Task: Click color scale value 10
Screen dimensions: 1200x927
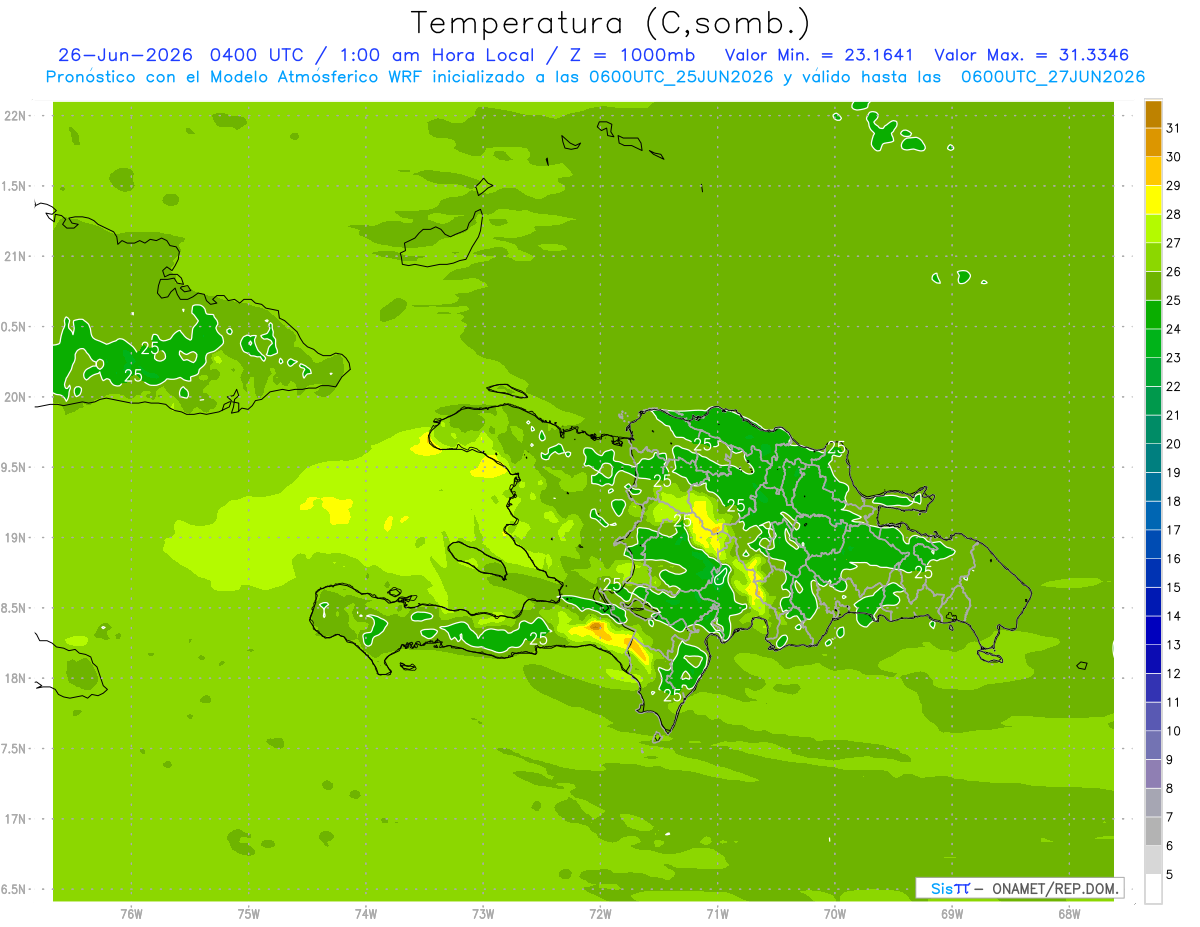Action: 1173,731
